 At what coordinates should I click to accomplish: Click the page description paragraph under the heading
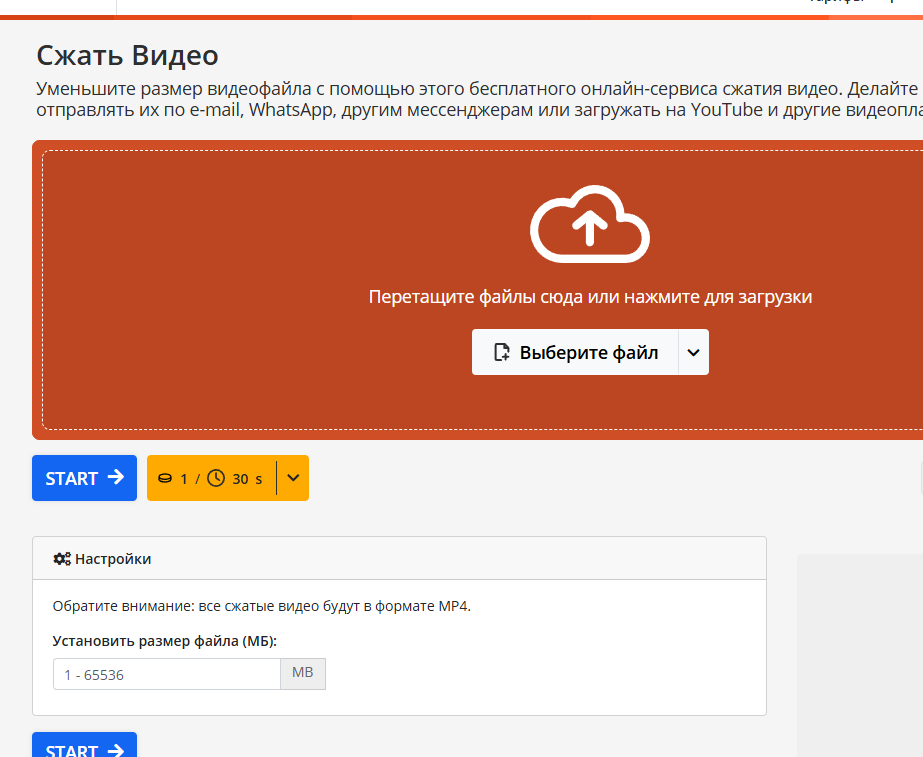[479, 99]
